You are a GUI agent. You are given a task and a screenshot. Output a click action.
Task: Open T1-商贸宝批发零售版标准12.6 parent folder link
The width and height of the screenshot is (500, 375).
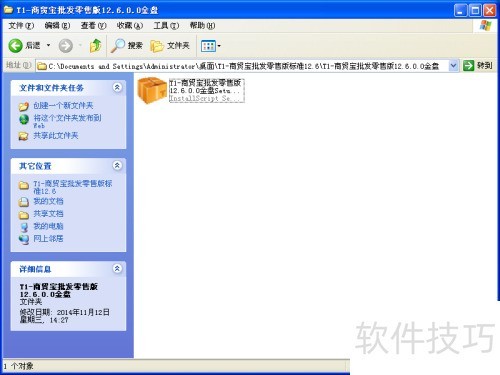click(x=72, y=187)
